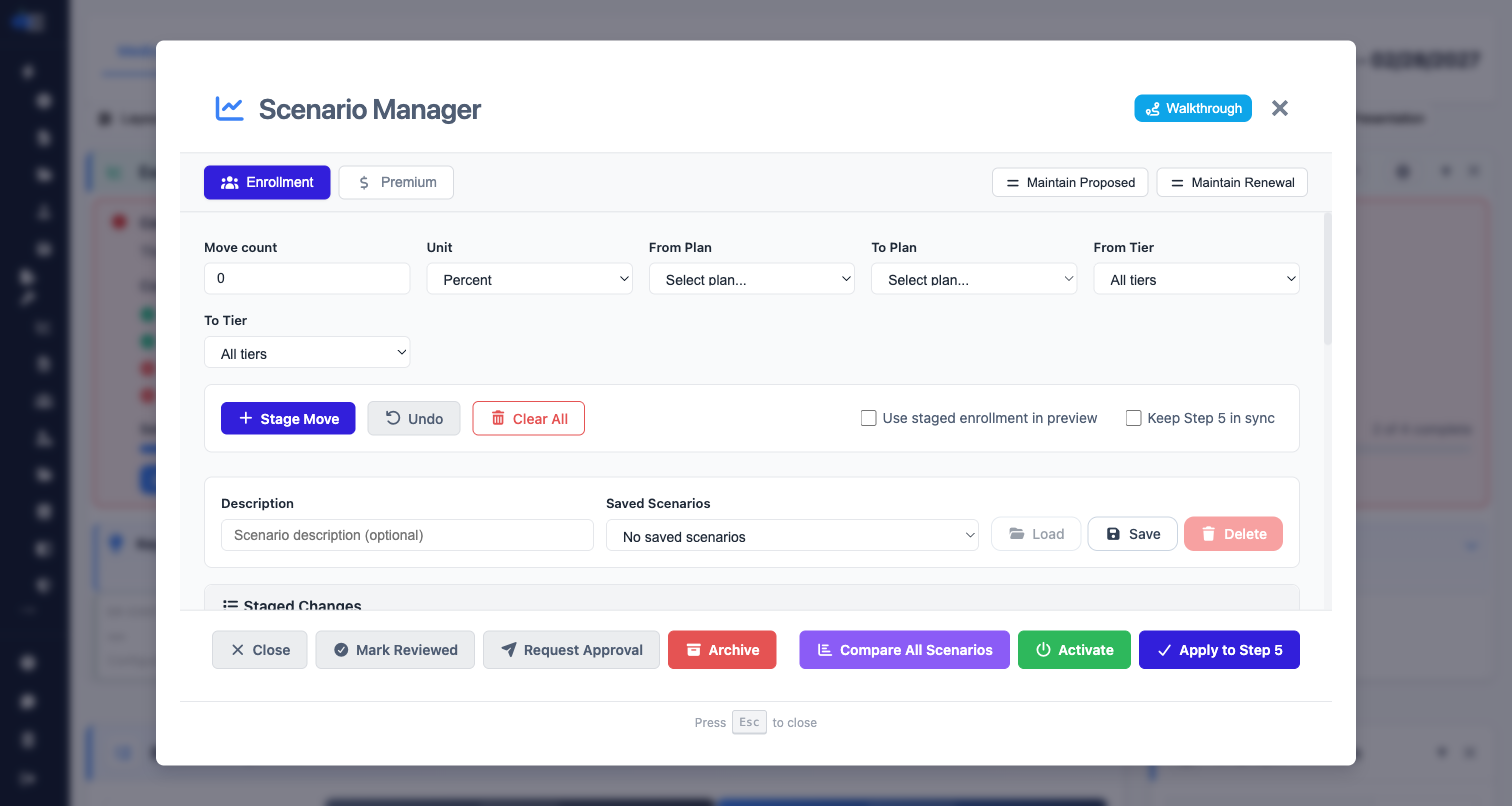Toggle the Keep Step 5 in sync checkbox
Image resolution: width=1512 pixels, height=806 pixels.
tap(1133, 418)
